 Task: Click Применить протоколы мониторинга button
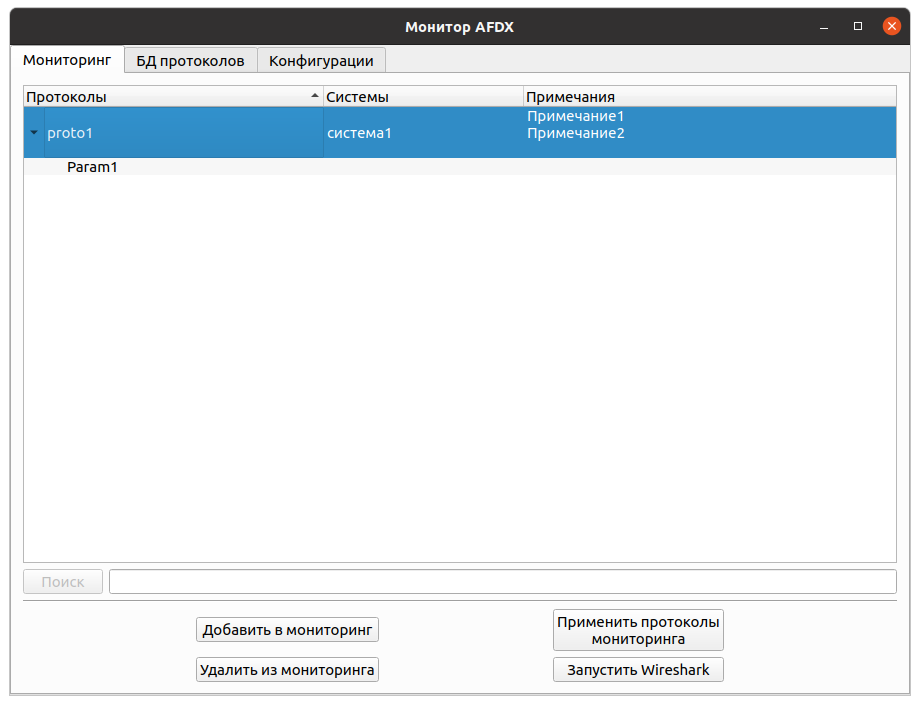tap(638, 630)
